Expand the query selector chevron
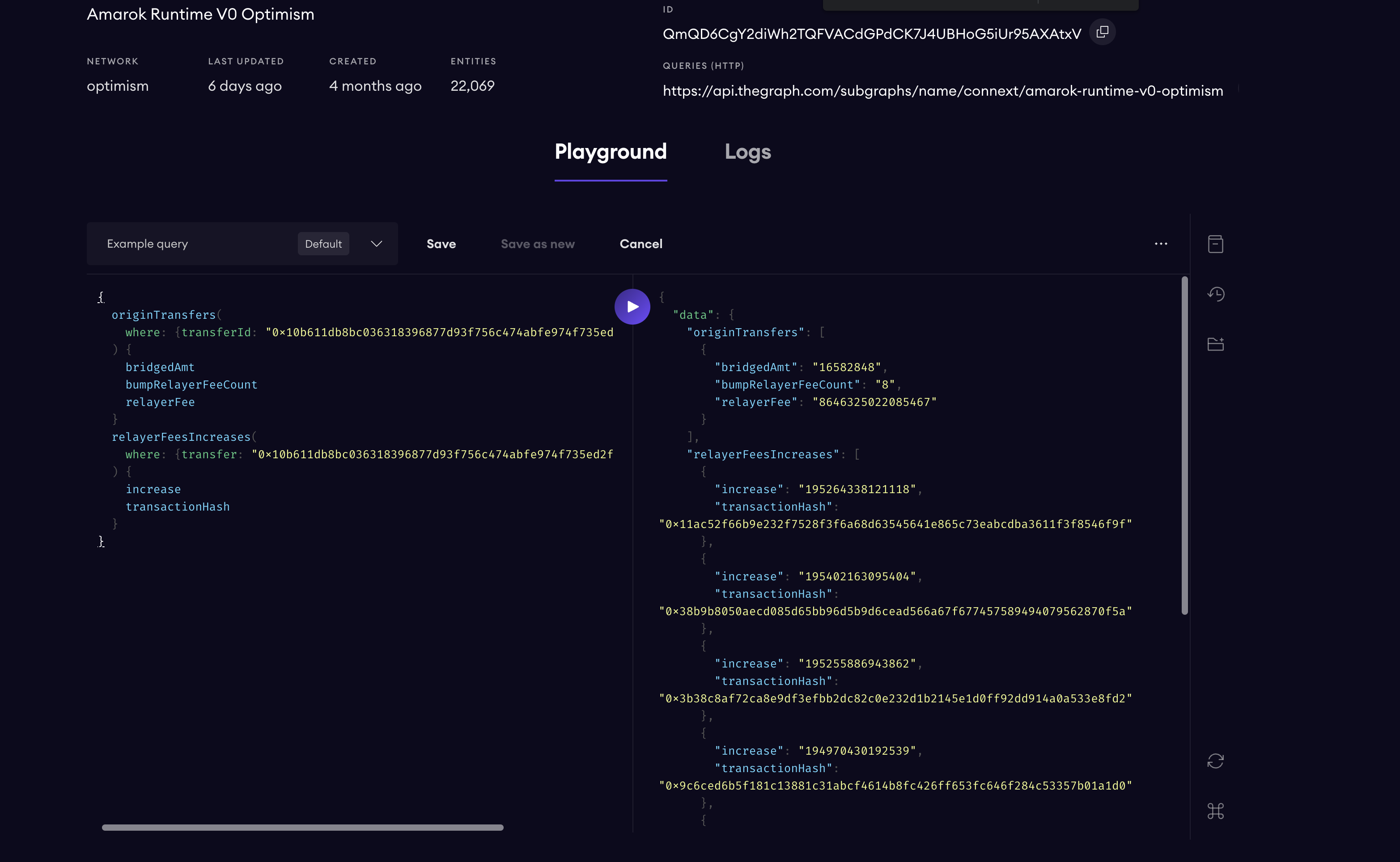Screen dimensions: 1400x862 [376, 243]
